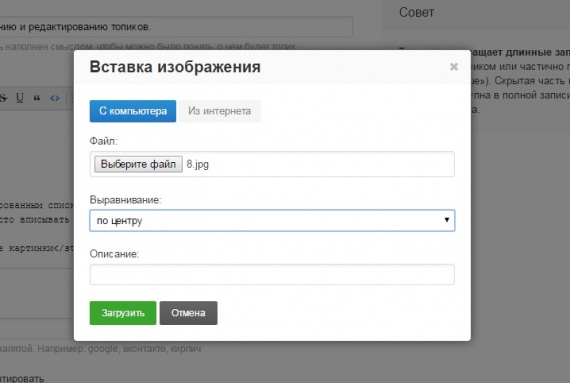The image size is (570, 383).
Task: Click the topic title field behind the dialog
Action: pyautogui.click(x=176, y=27)
